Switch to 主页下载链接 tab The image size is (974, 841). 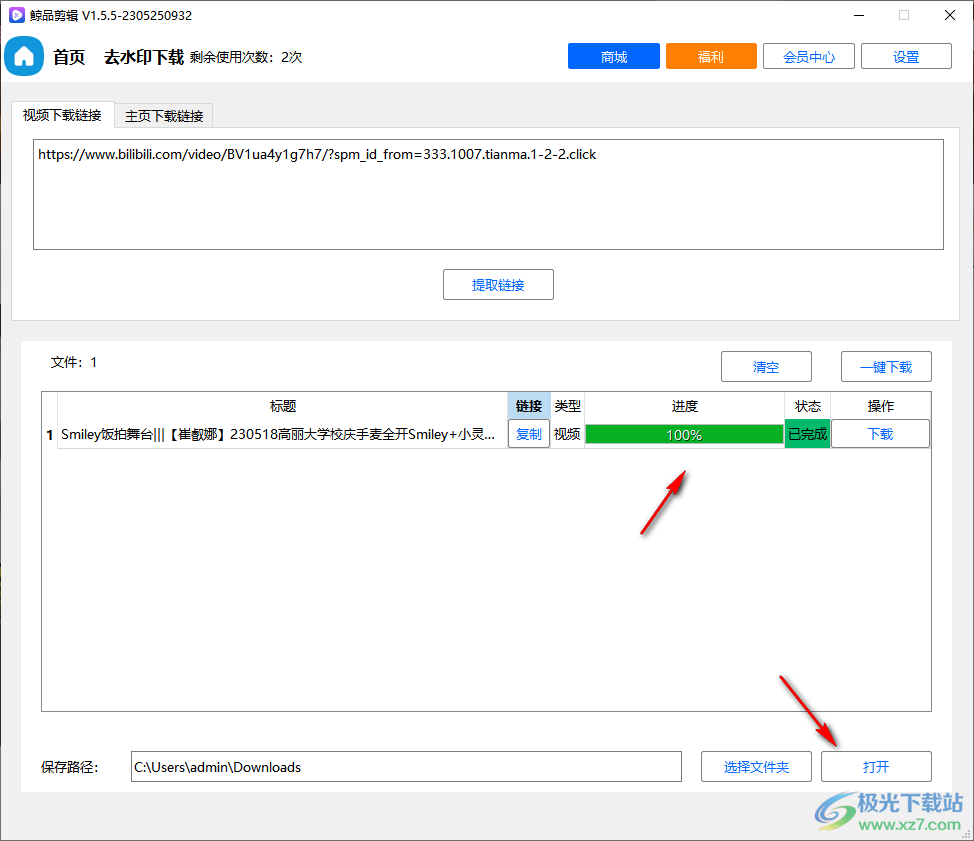pos(164,116)
